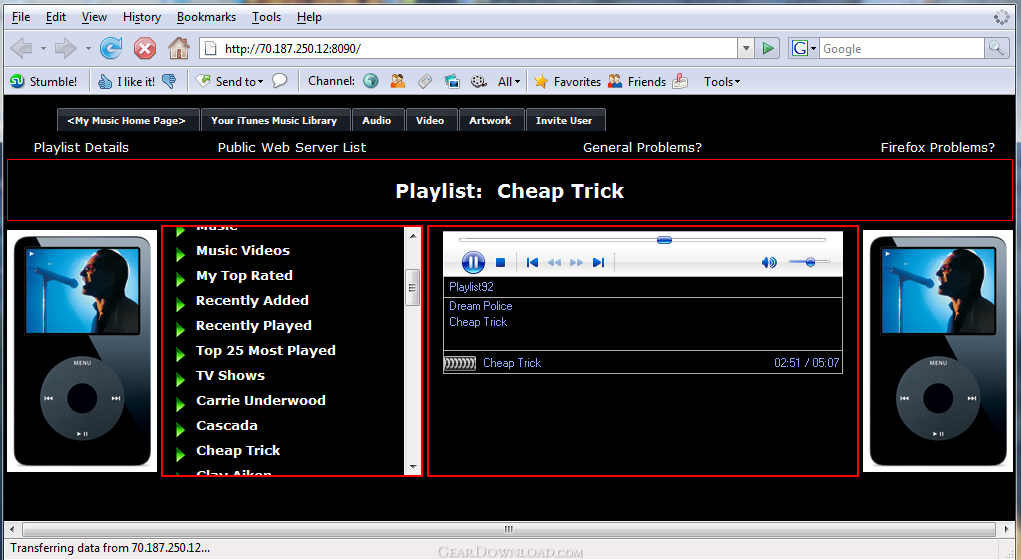
Task: Click the Public Web Server List link
Action: point(292,147)
